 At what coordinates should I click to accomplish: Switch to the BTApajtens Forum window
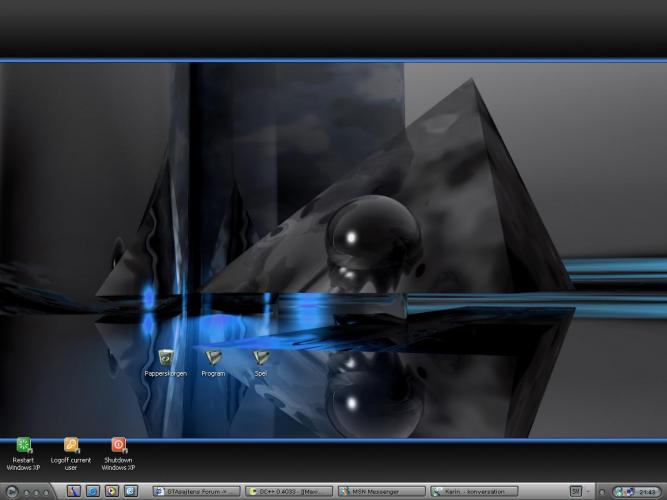click(x=196, y=491)
